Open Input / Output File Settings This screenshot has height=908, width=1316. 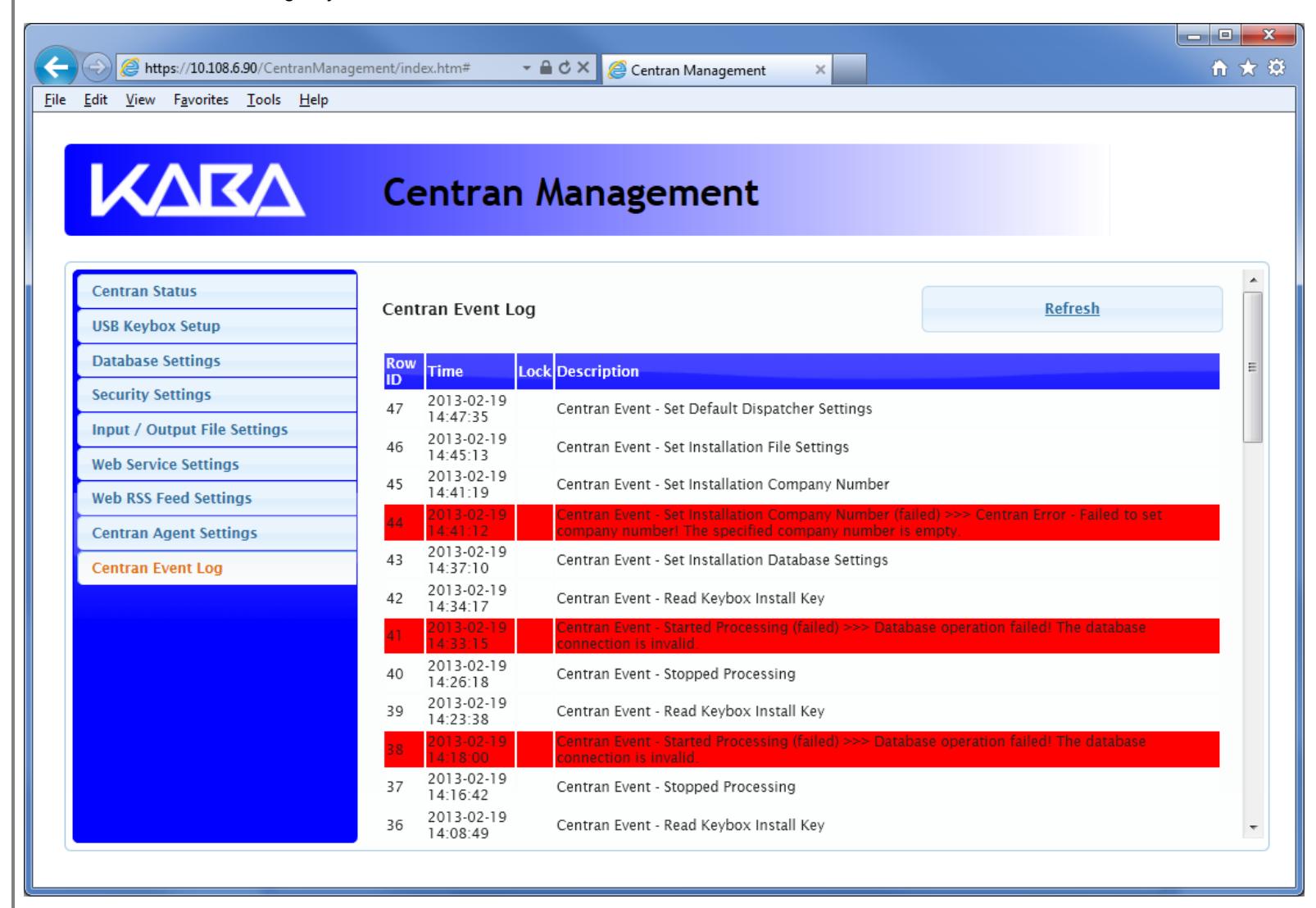(217, 429)
